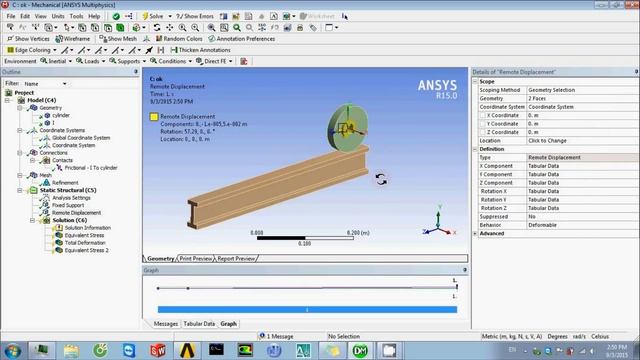Viewport: 640px width, 360px height.
Task: Switch to the Tabular Data tab
Action: 199,324
